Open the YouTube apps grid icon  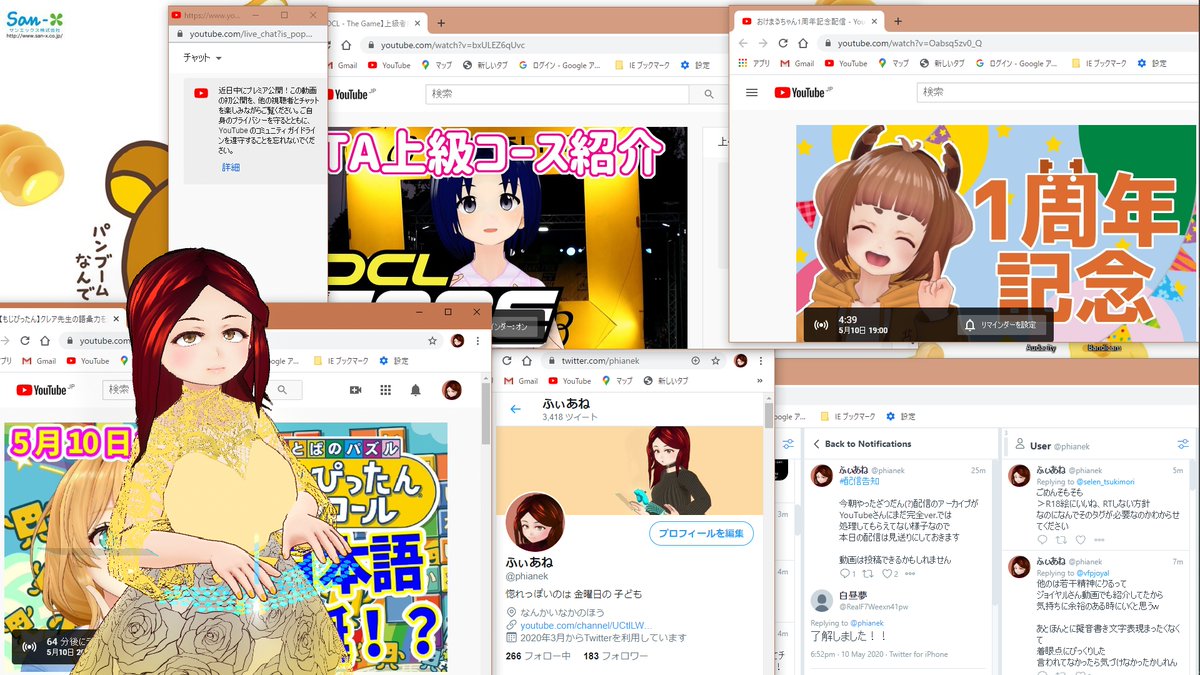[x=386, y=390]
